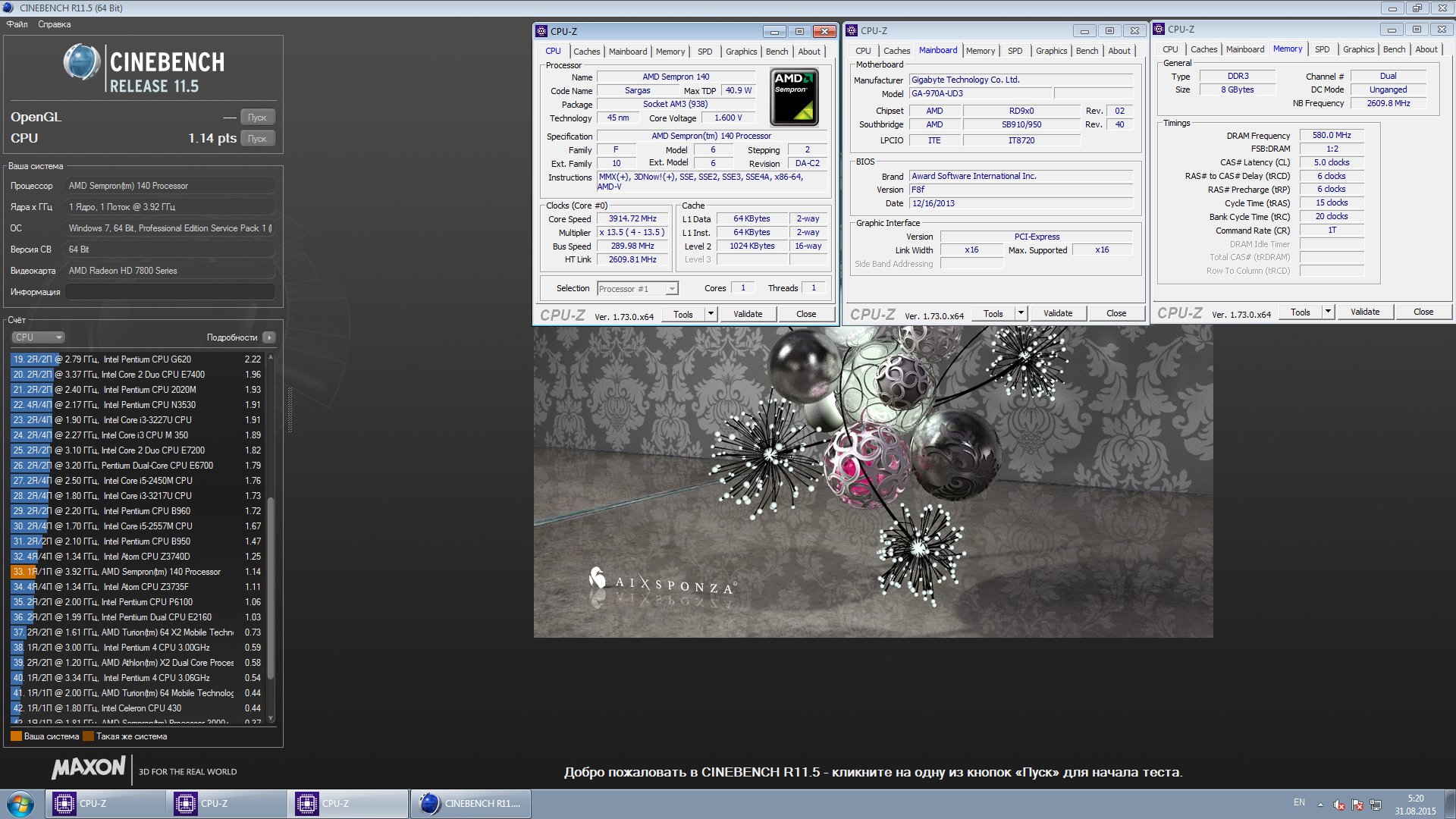This screenshot has height=819, width=1456.
Task: Select Intel Pentium CPU G620 ranking row
Action: pos(136,359)
